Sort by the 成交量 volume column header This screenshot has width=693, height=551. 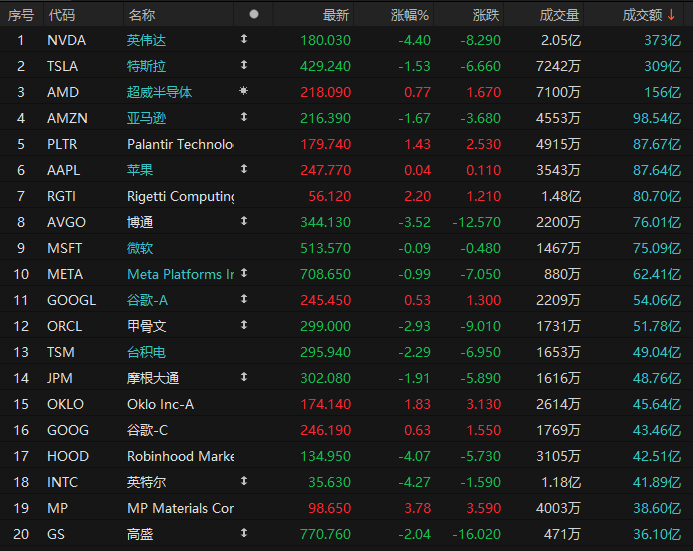point(560,15)
